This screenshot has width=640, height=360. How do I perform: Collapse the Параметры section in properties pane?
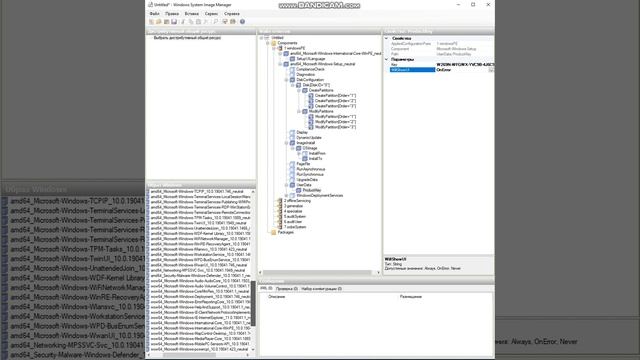[387, 59]
